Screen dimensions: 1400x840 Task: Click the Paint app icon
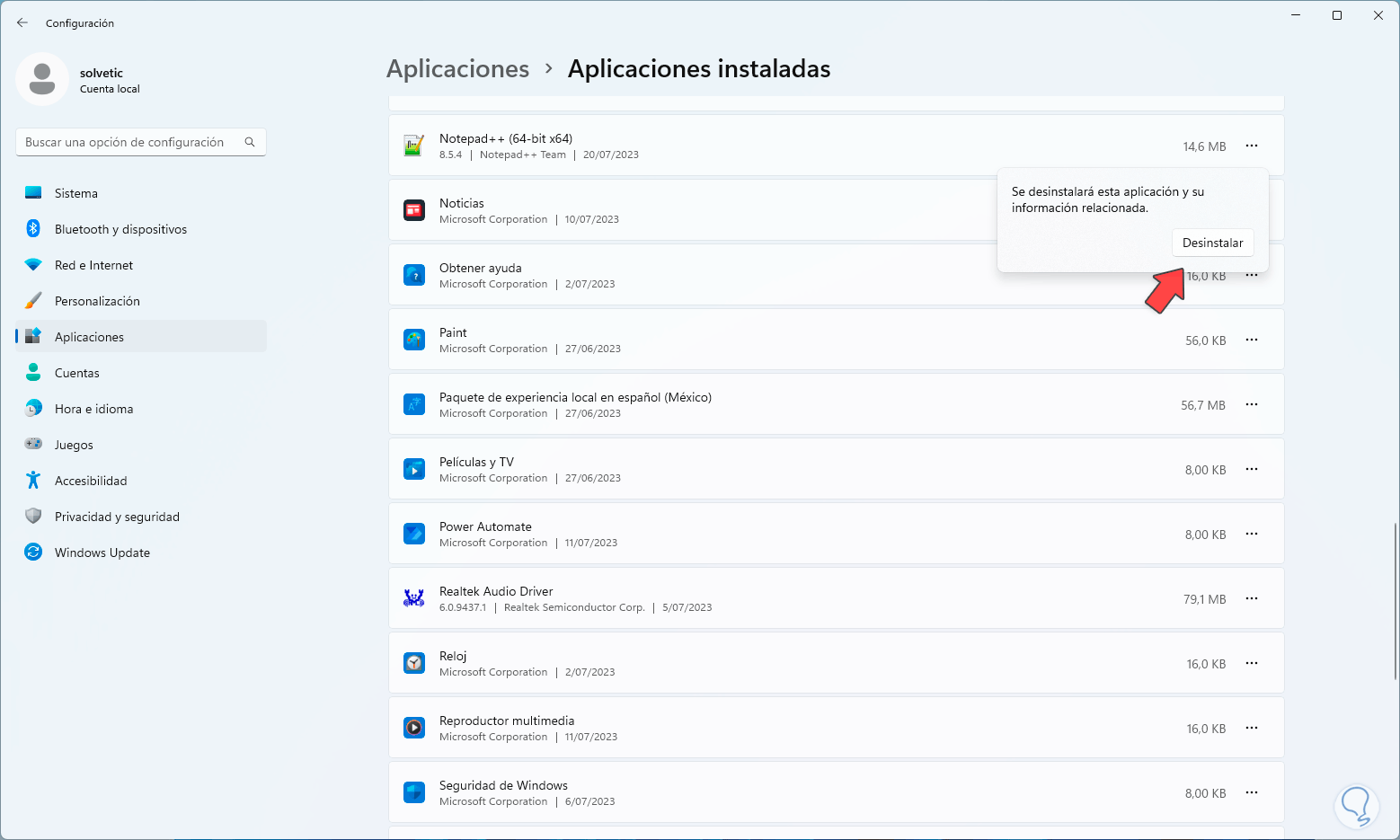click(413, 340)
